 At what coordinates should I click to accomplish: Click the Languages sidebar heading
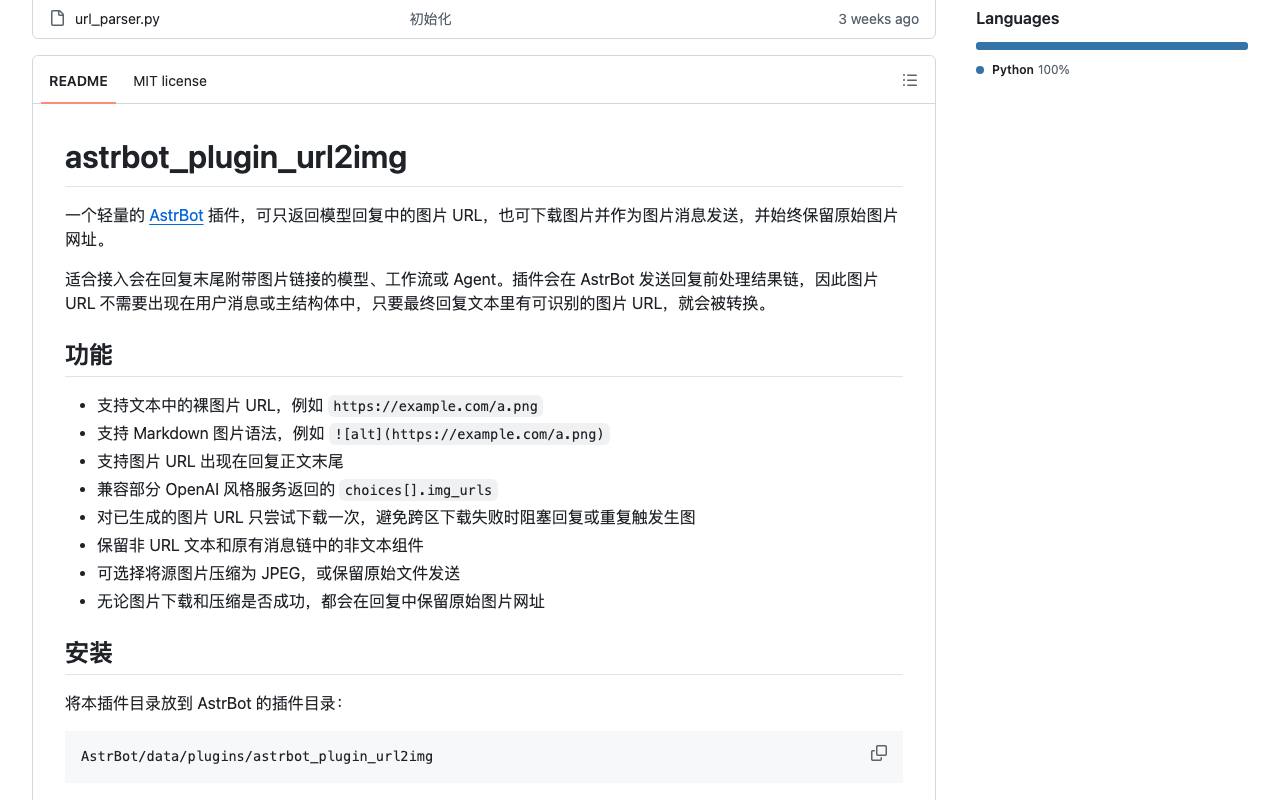tap(1017, 18)
